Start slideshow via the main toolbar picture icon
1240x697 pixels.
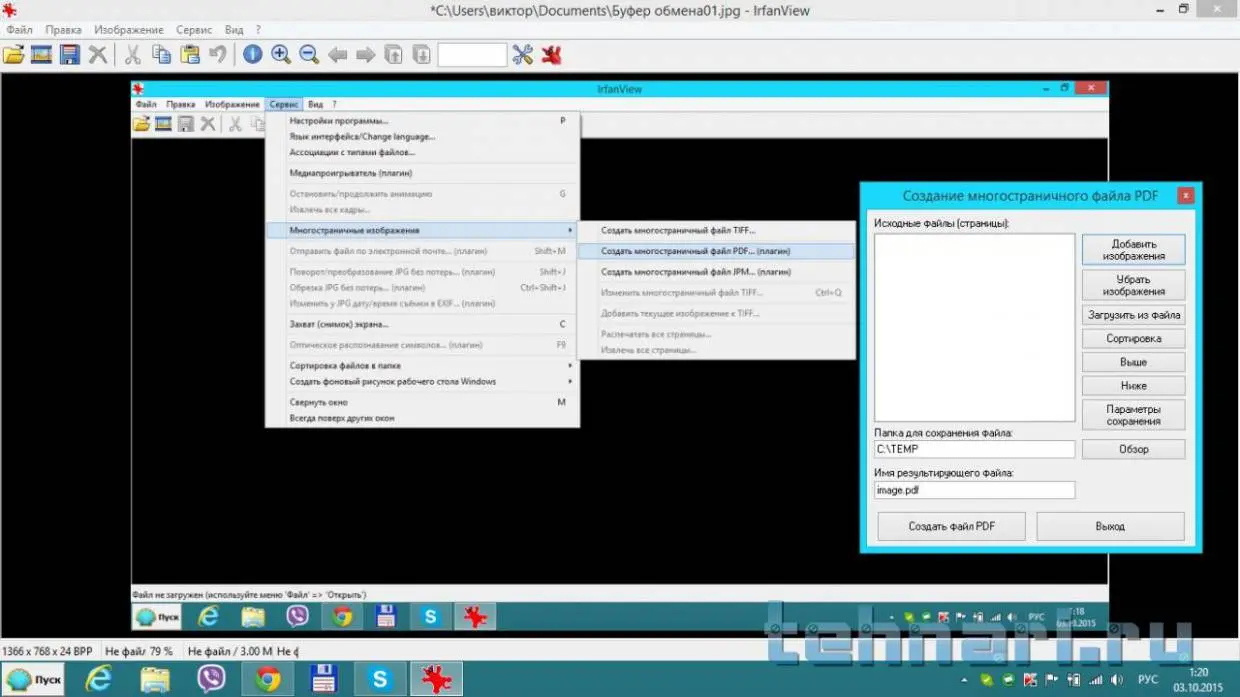(41, 54)
